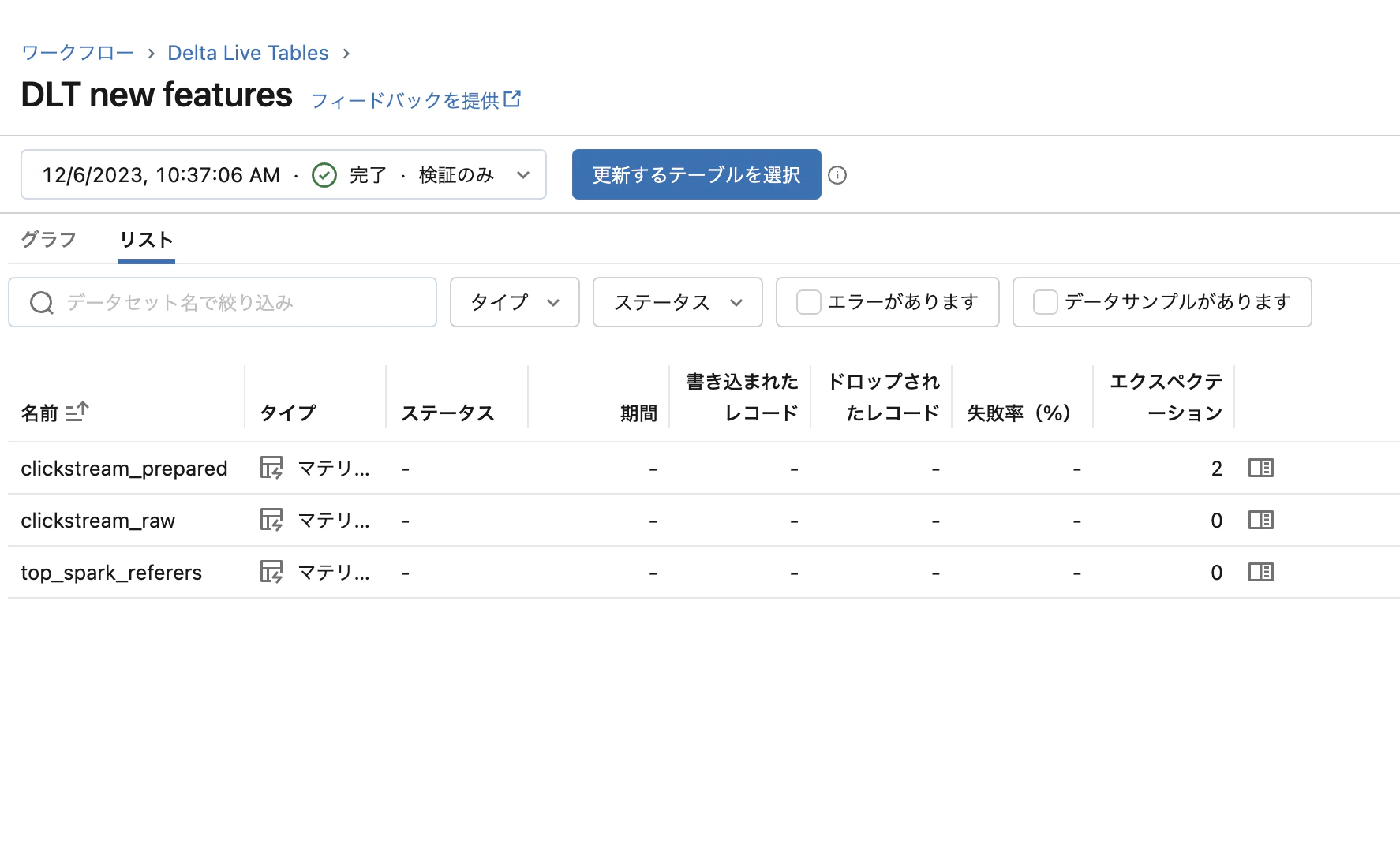
Task: Open data sample icon on top_spark_referers row
Action: pos(1260,573)
